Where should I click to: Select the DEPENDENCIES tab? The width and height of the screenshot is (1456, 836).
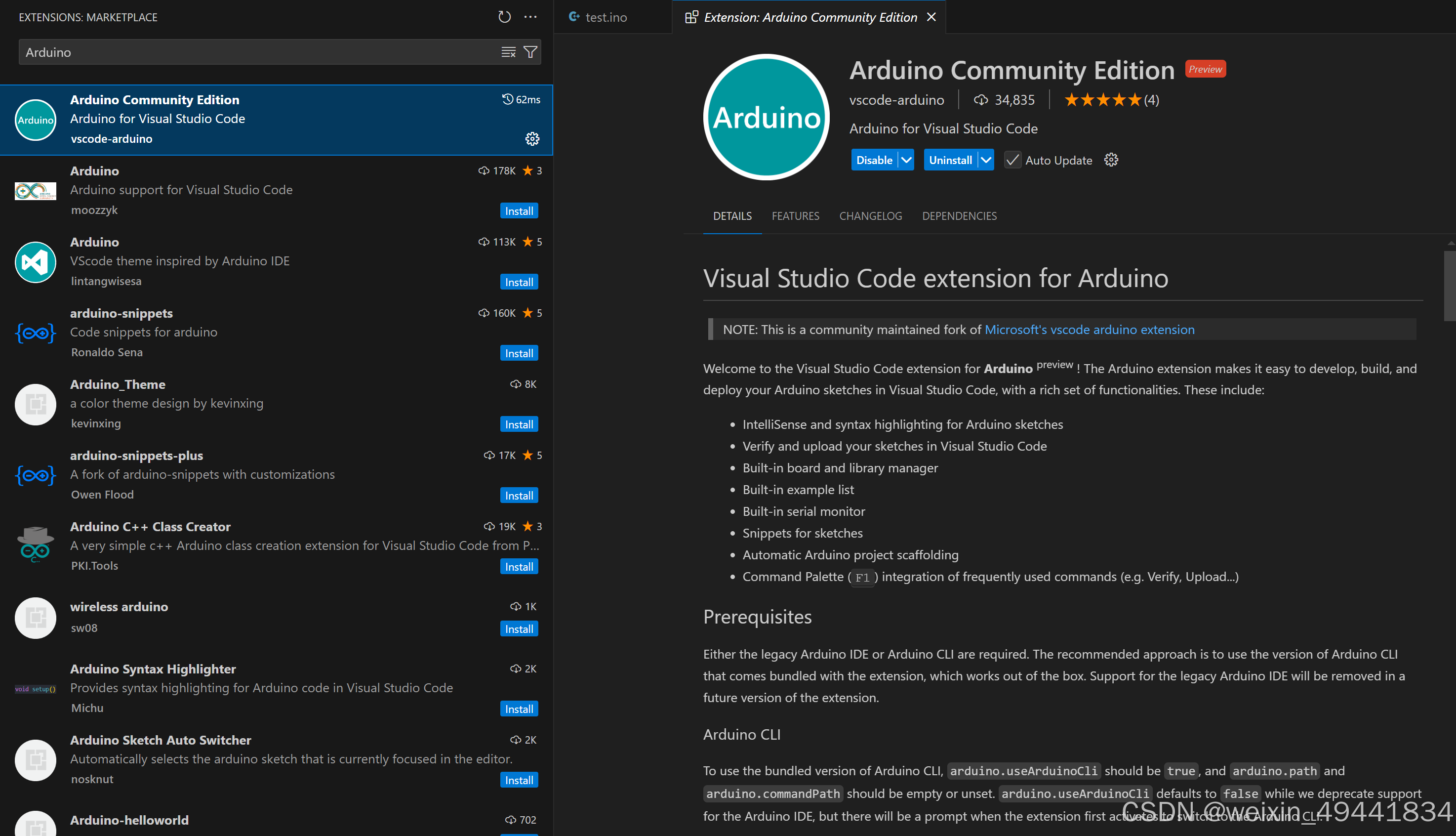(959, 216)
